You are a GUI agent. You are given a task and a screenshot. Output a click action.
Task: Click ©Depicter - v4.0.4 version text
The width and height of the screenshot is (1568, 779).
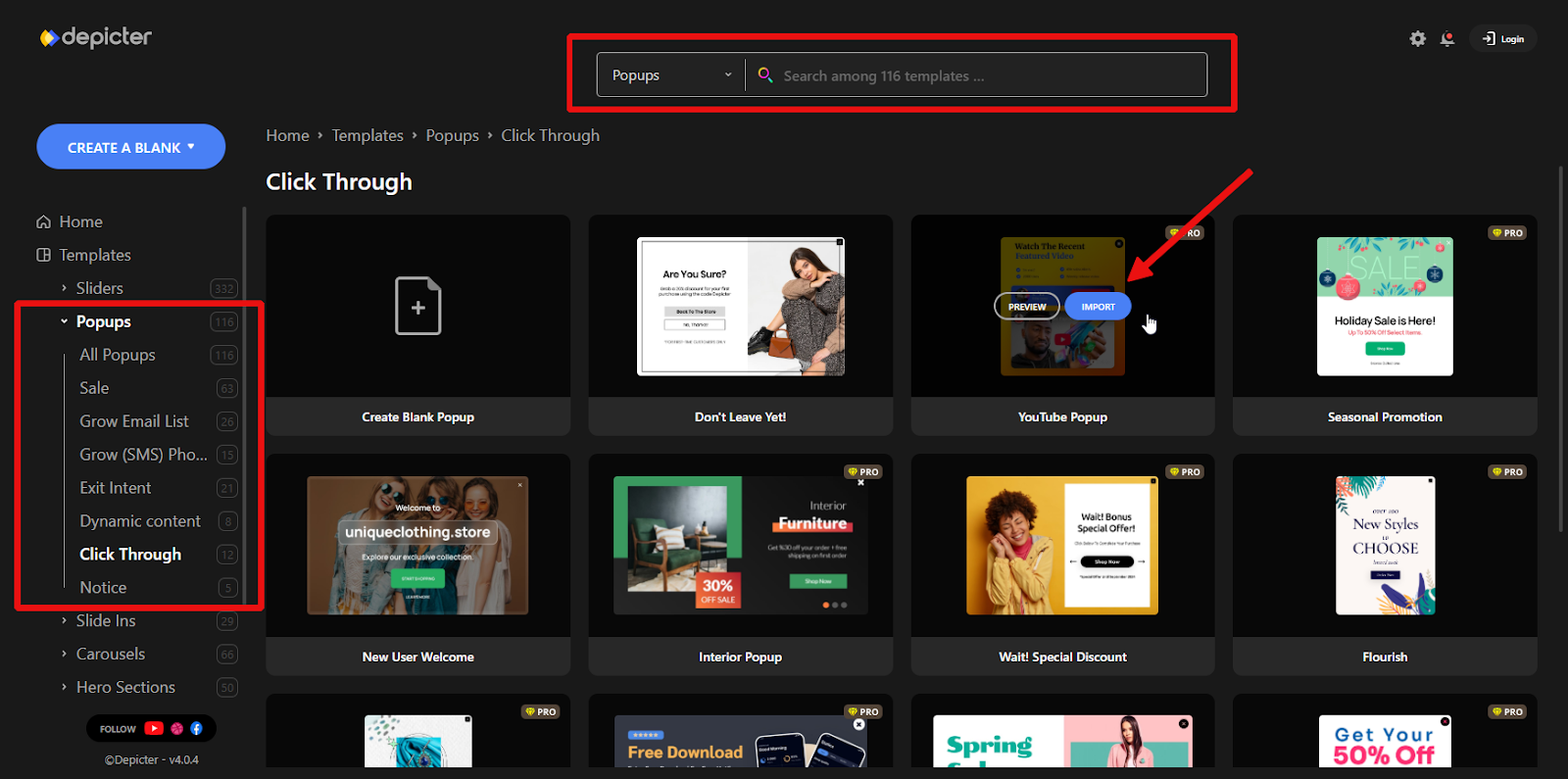pos(152,759)
